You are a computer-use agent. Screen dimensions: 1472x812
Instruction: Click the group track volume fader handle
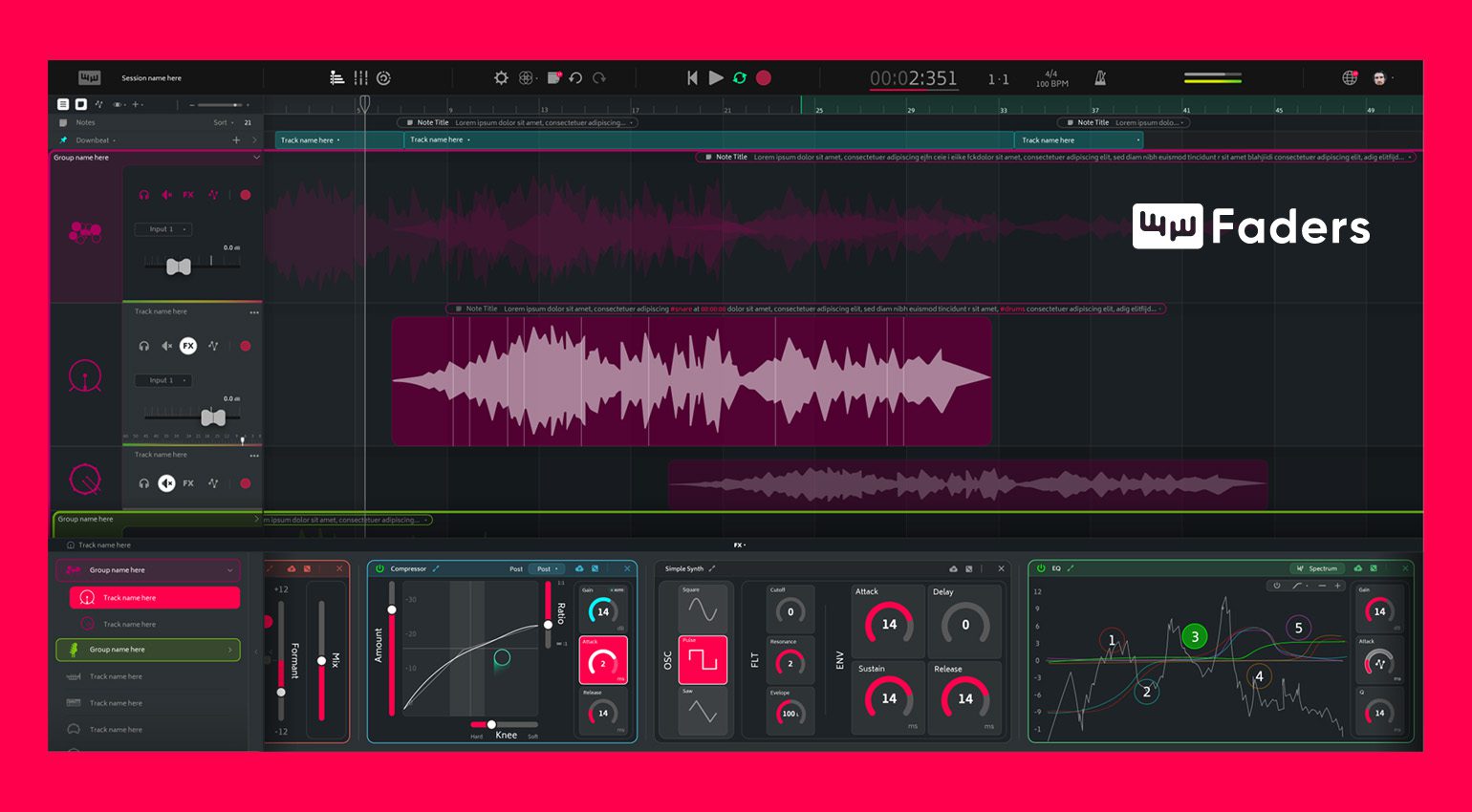click(179, 267)
